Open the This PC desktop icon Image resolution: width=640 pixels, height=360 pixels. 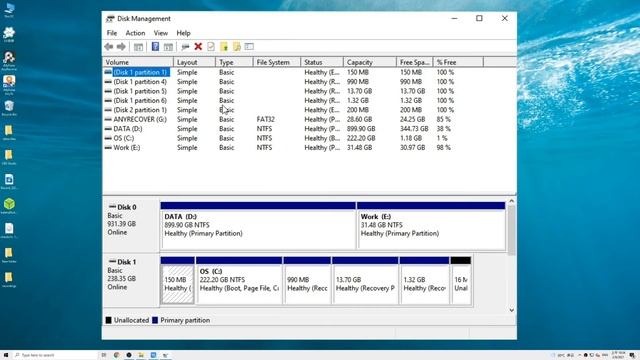pyautogui.click(x=9, y=10)
